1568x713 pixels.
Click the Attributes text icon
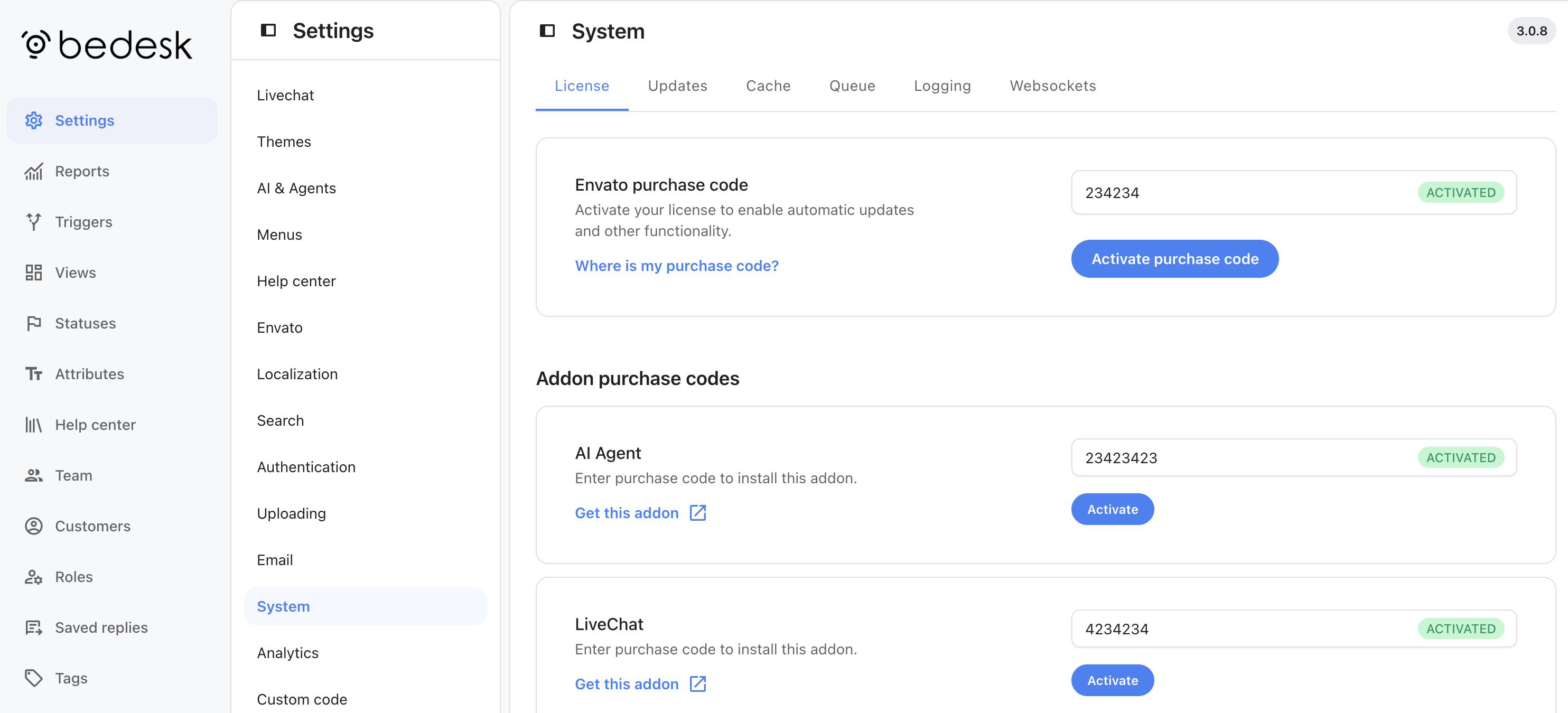pyautogui.click(x=33, y=374)
